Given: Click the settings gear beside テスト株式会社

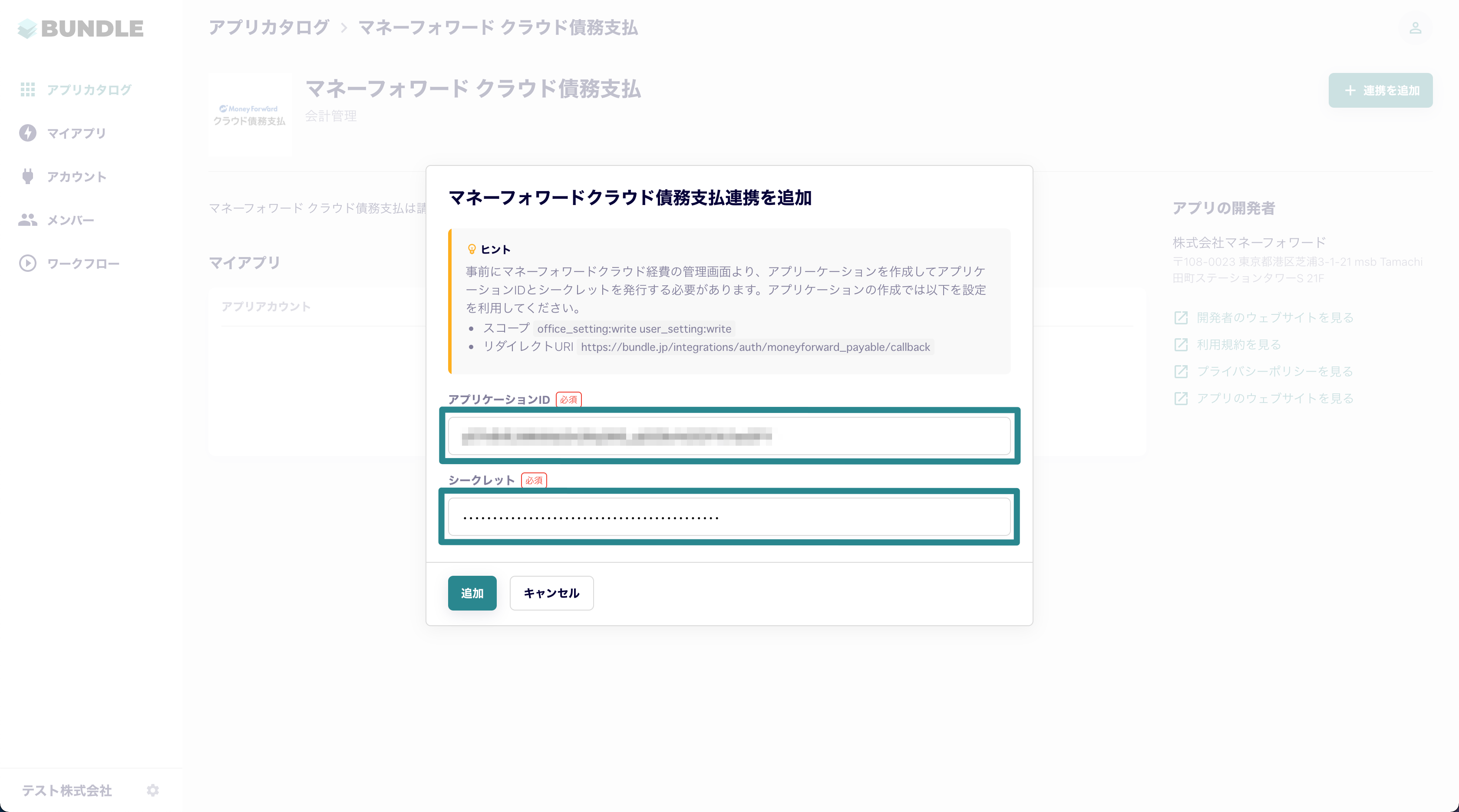Looking at the screenshot, I should 153,790.
